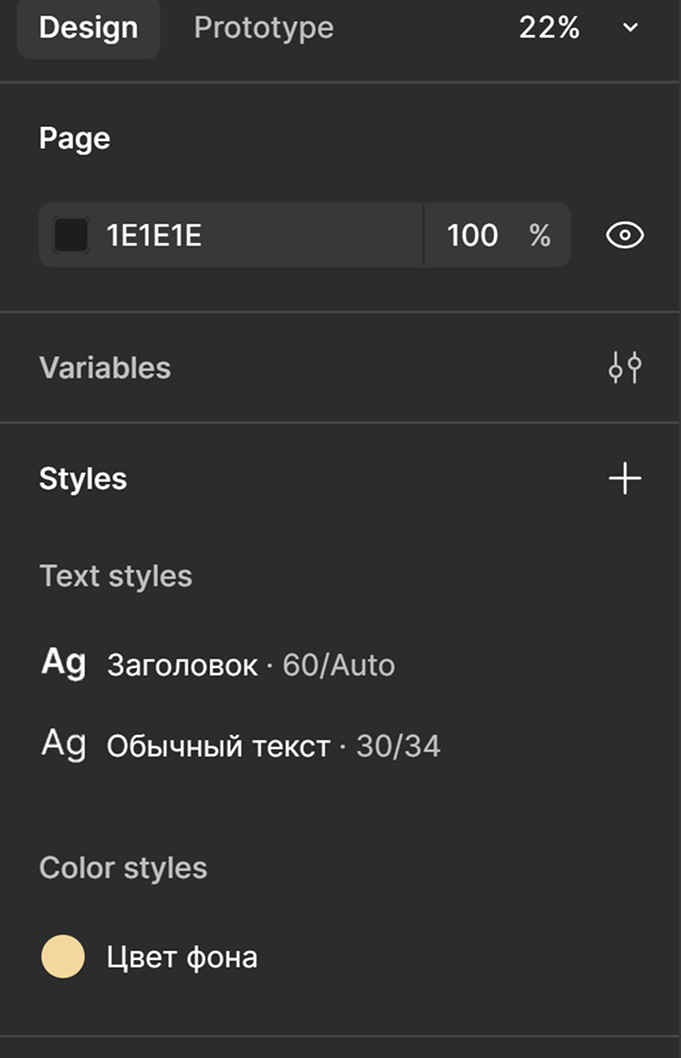Switch to the Design tab
The image size is (681, 1058).
point(88,28)
